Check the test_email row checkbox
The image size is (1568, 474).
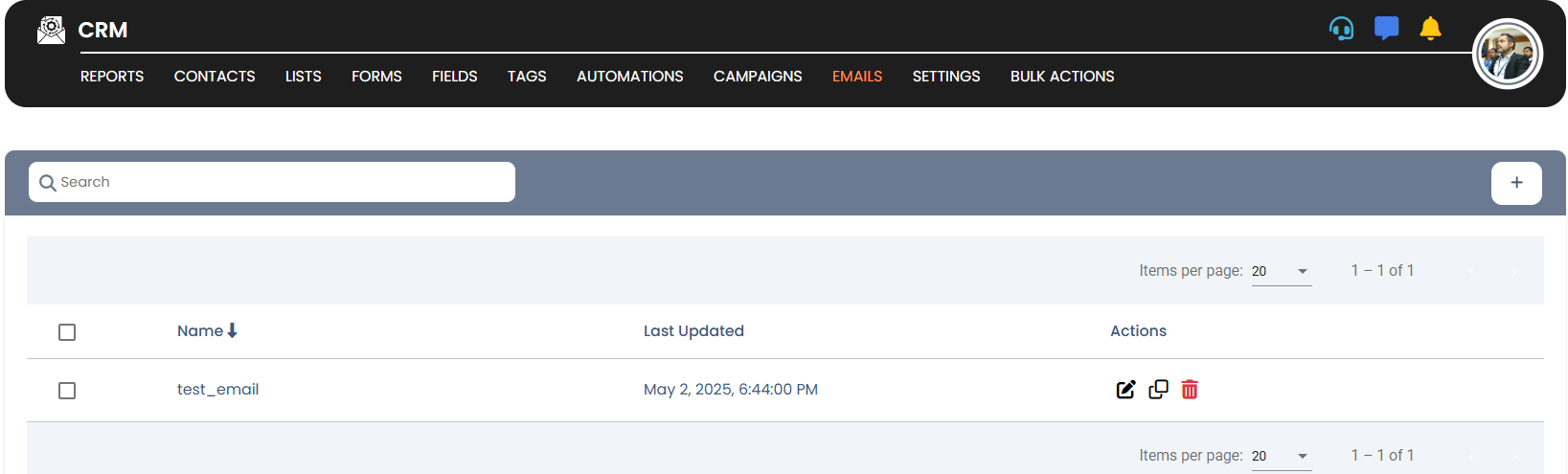point(67,391)
